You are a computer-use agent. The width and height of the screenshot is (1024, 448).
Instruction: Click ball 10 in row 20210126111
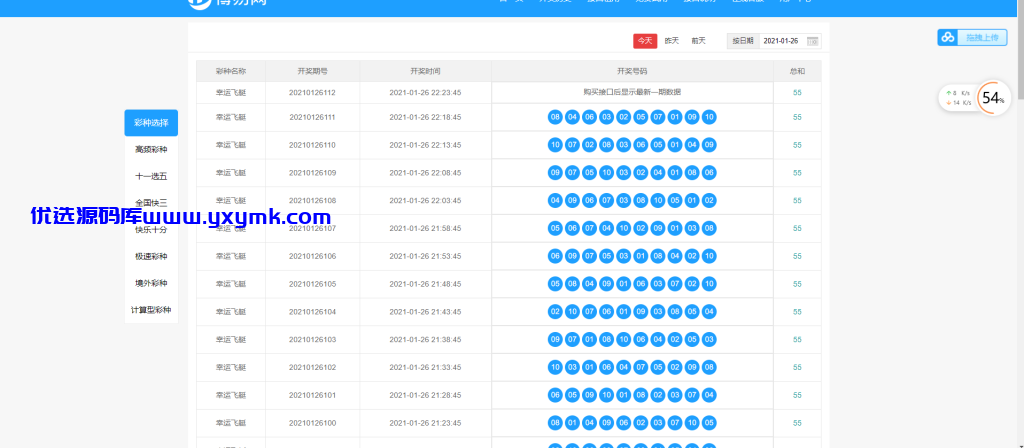click(x=709, y=118)
